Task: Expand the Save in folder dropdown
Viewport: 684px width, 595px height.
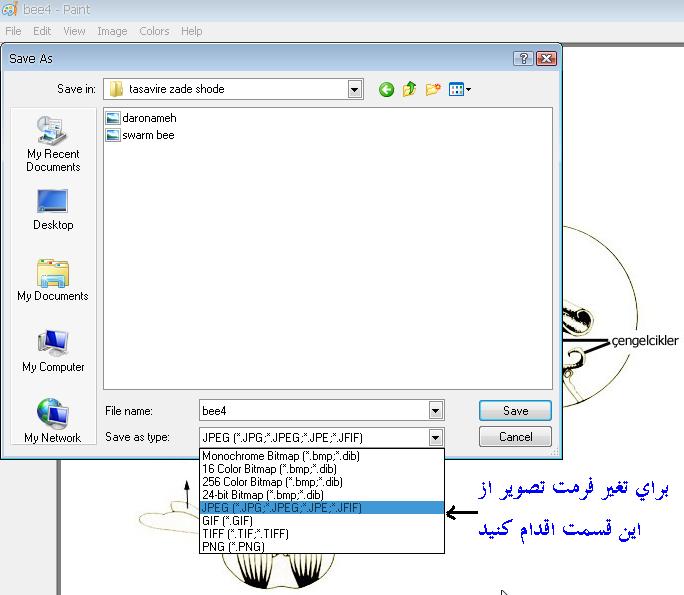Action: point(355,90)
